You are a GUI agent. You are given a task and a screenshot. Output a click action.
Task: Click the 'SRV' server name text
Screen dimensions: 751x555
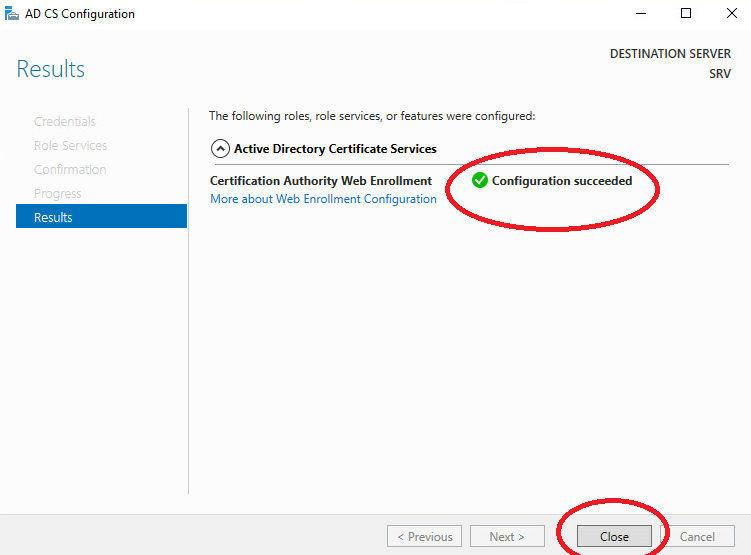(x=720, y=74)
